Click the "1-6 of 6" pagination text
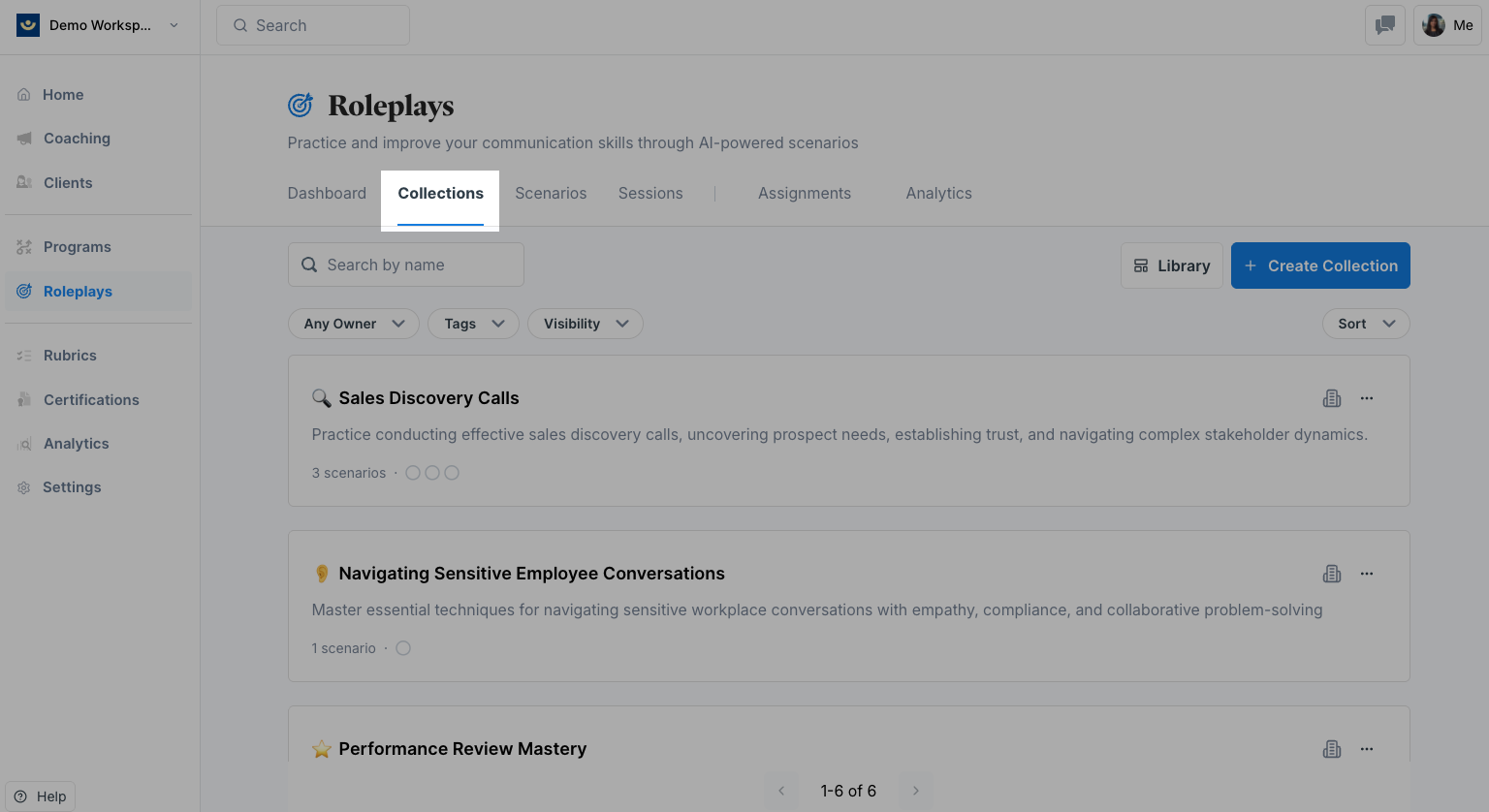This screenshot has height=812, width=1489. [848, 791]
